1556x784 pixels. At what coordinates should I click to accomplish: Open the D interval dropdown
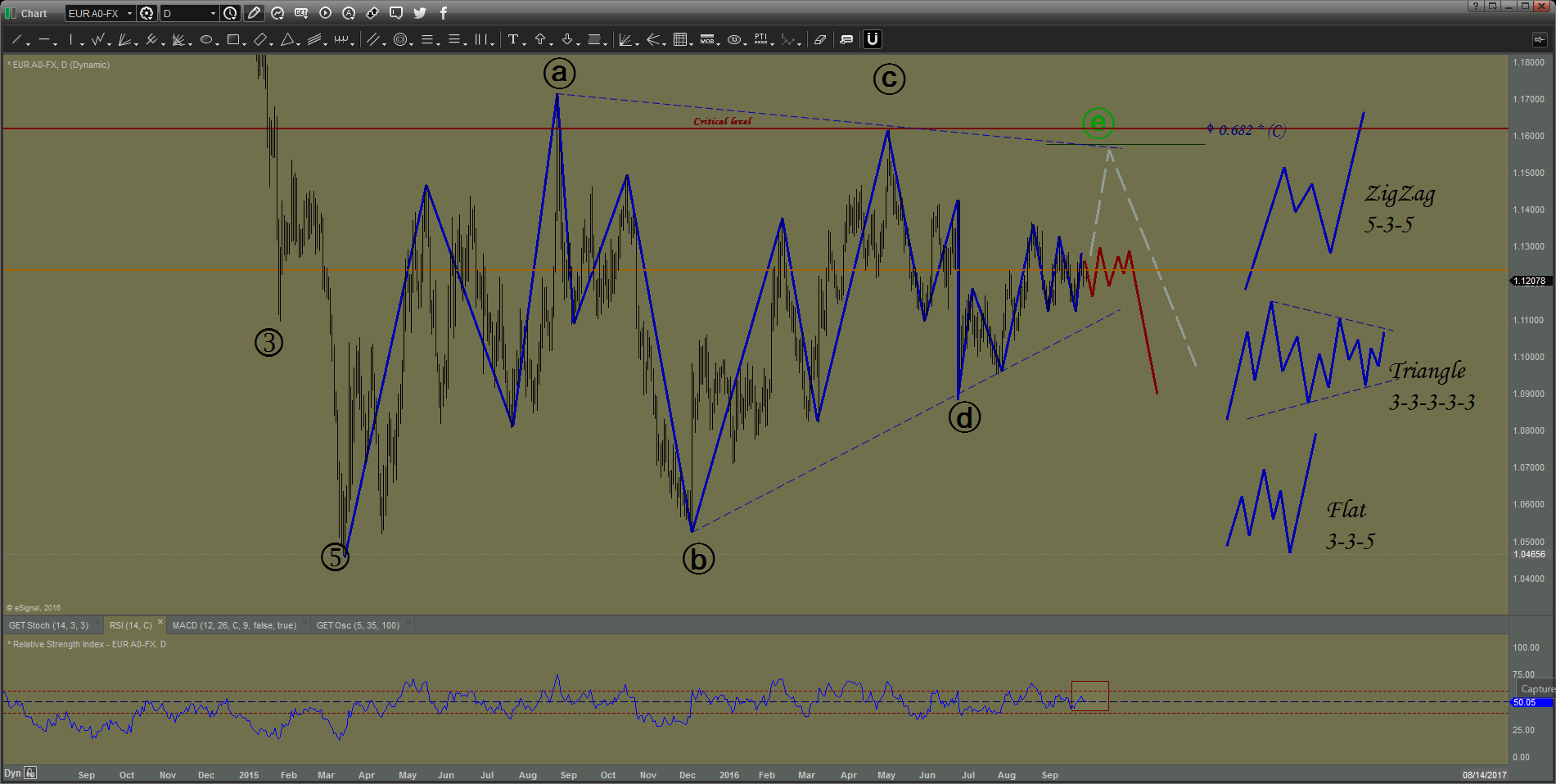click(x=213, y=13)
